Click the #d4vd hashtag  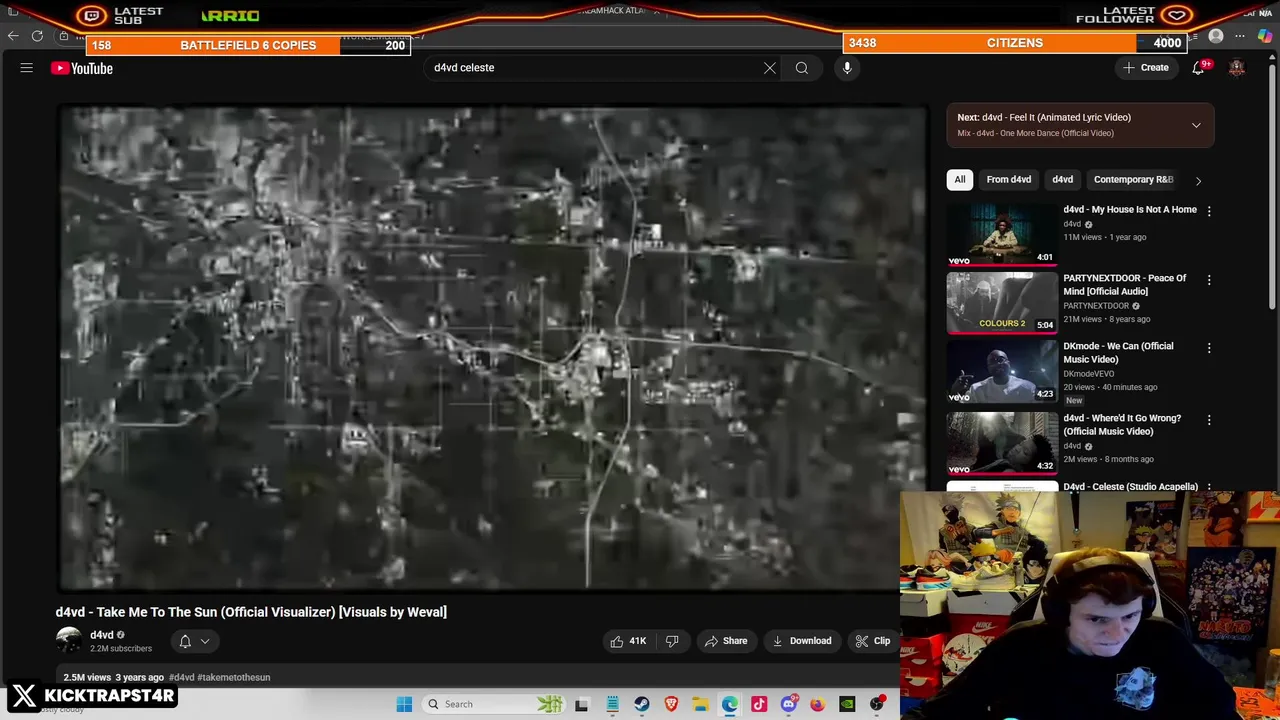point(181,677)
